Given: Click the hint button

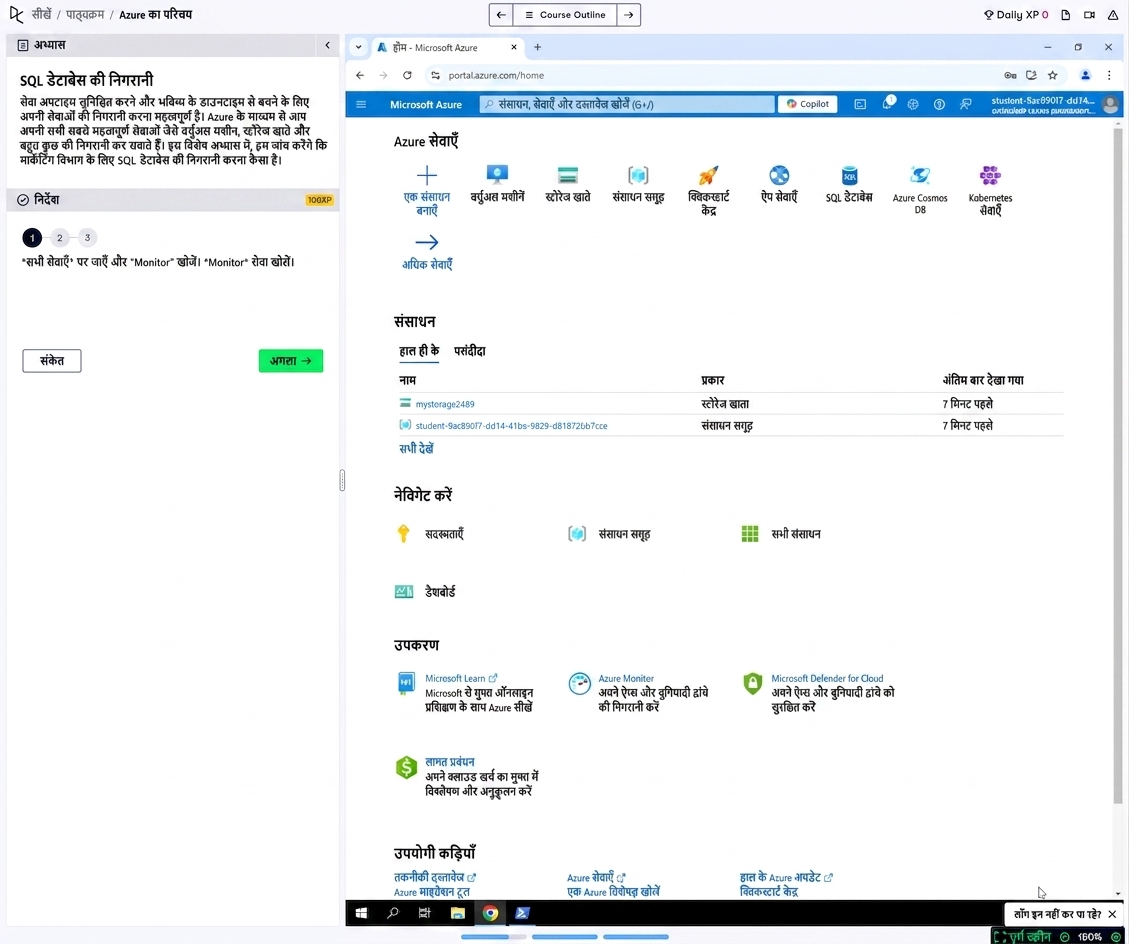Looking at the screenshot, I should coord(52,361).
